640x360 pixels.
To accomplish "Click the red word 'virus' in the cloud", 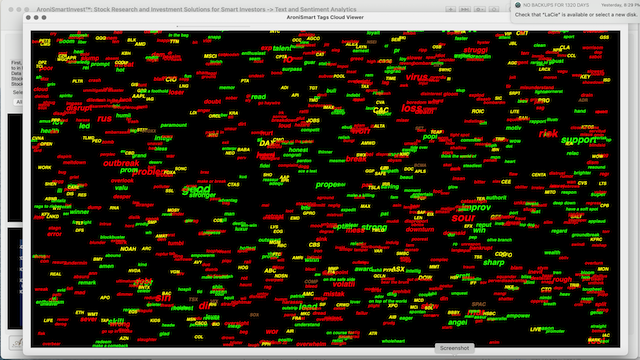I will [x=416, y=77].
